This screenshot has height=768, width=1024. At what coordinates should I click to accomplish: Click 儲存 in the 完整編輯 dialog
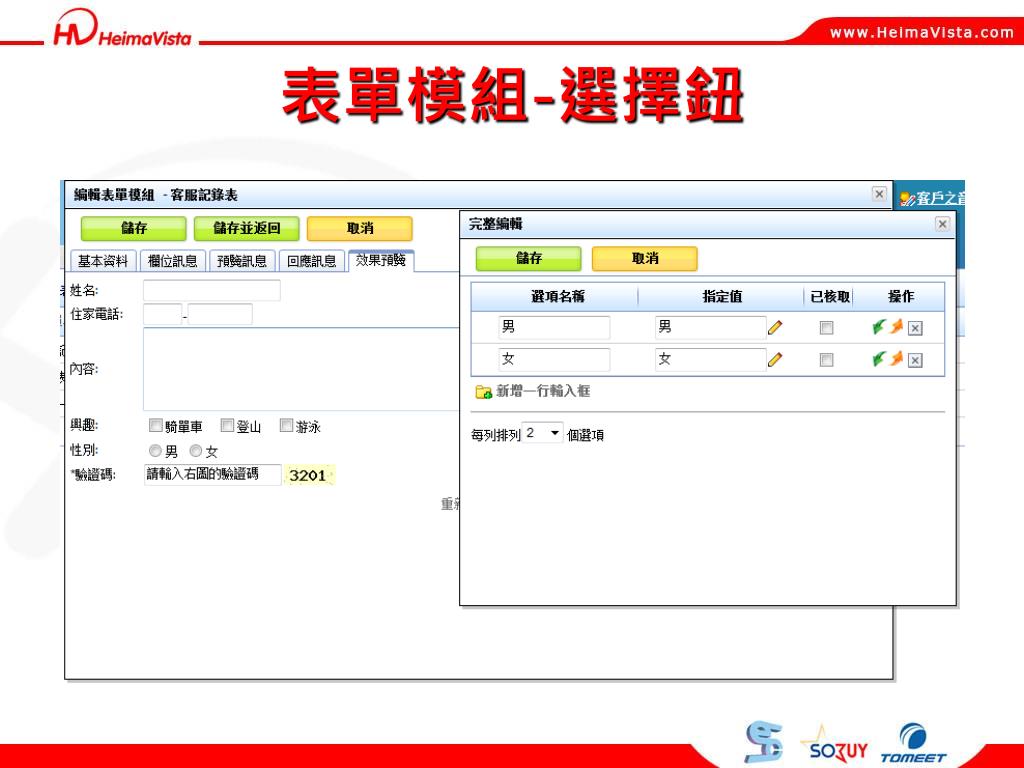(528, 259)
